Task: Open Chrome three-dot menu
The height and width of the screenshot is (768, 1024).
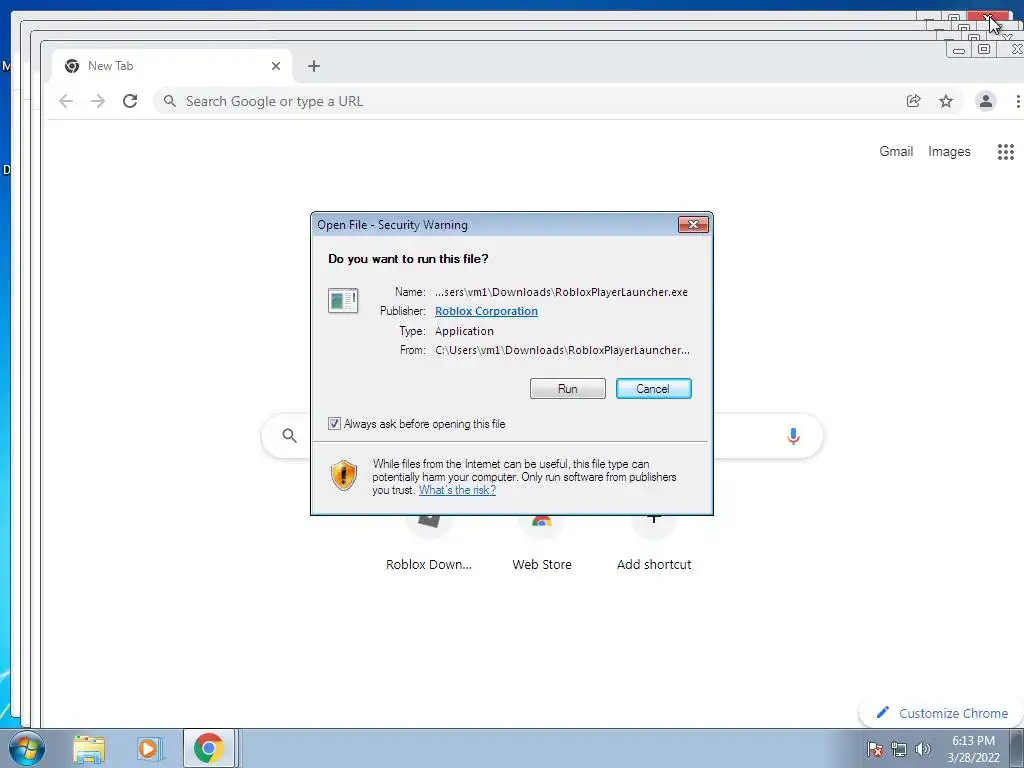Action: point(1017,101)
